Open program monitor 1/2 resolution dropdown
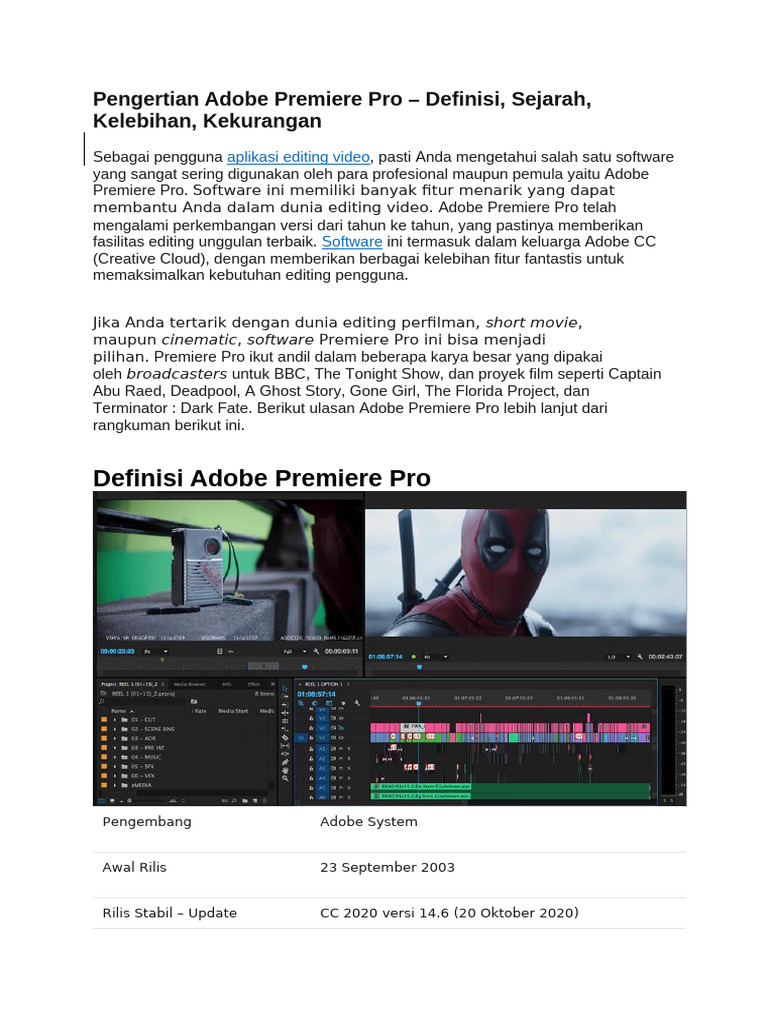This screenshot has width=768, height=1024. pos(618,656)
